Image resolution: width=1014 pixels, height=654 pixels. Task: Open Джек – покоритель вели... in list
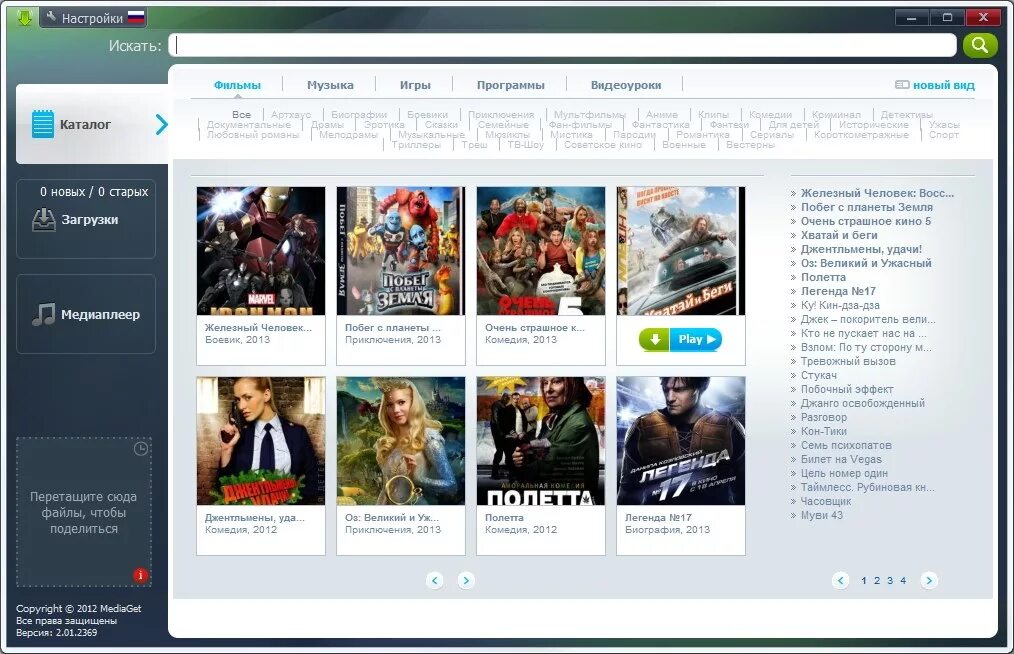(868, 319)
